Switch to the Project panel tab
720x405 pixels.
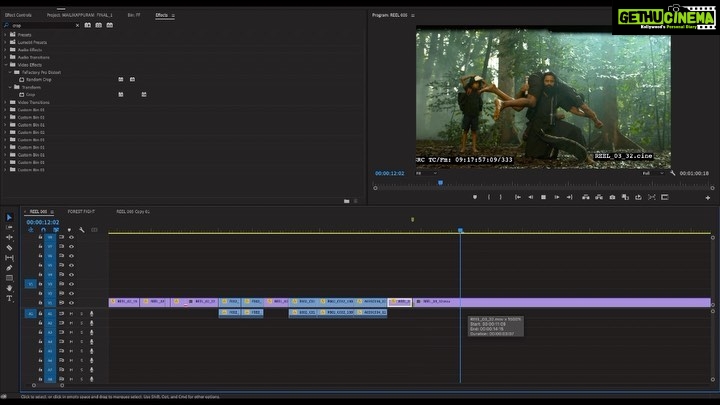coord(79,15)
